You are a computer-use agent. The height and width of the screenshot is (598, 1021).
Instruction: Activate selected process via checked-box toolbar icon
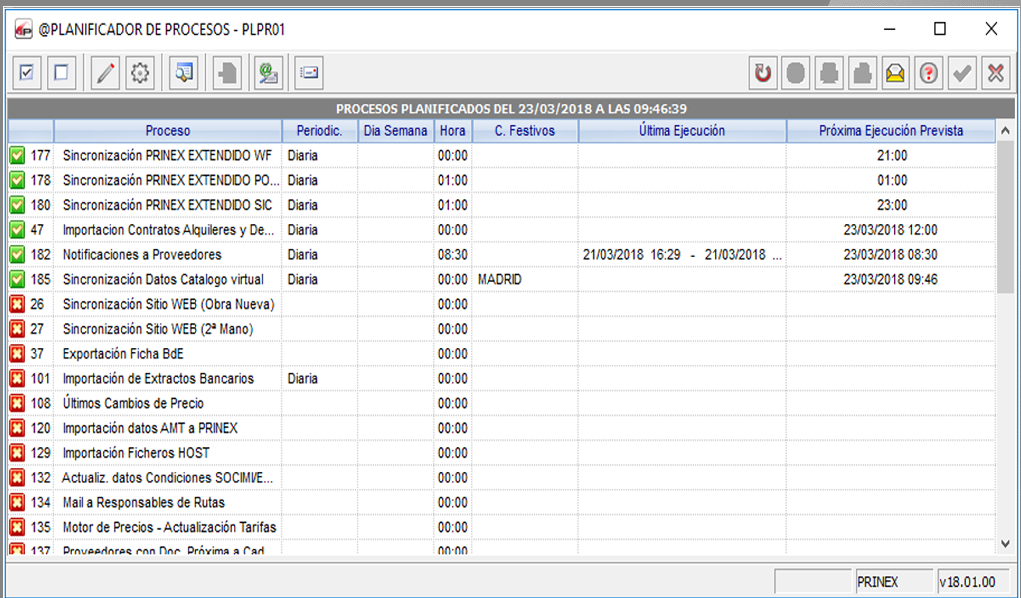(x=26, y=72)
